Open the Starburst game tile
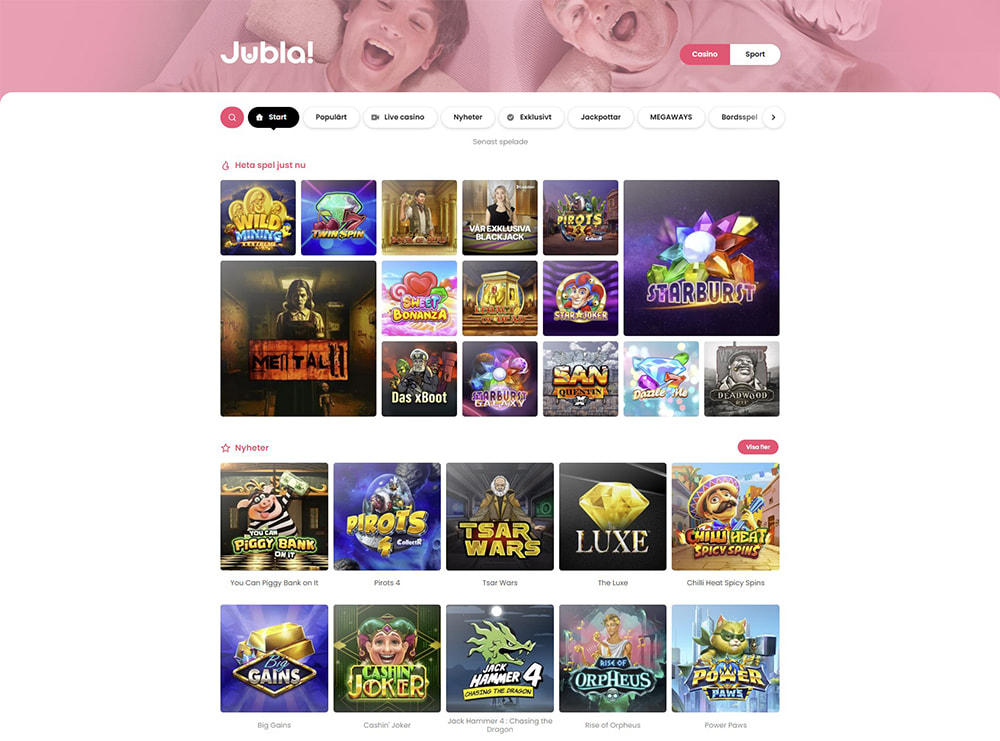The width and height of the screenshot is (1000, 741). (x=702, y=258)
